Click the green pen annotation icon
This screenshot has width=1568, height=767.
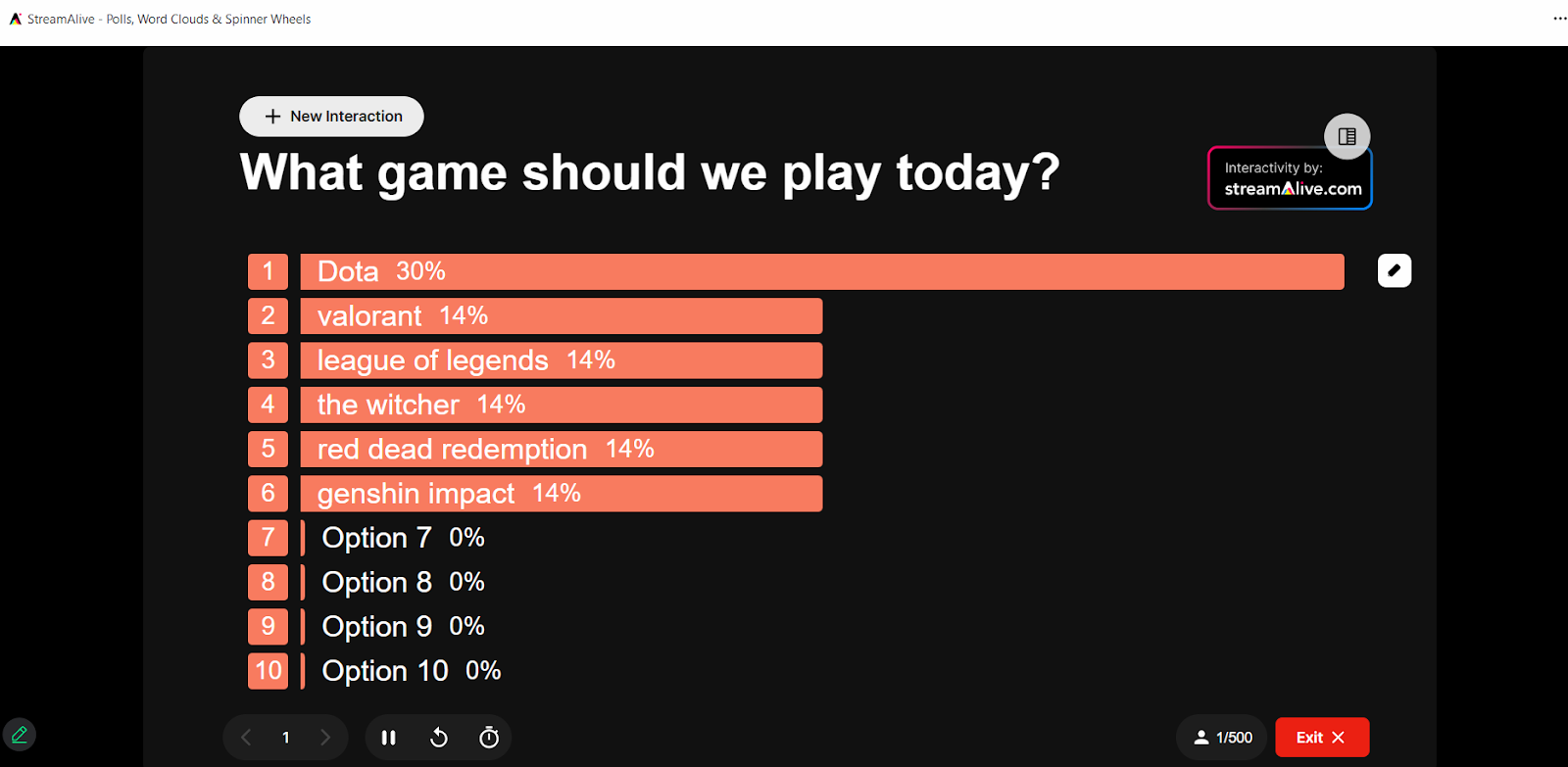tap(20, 735)
